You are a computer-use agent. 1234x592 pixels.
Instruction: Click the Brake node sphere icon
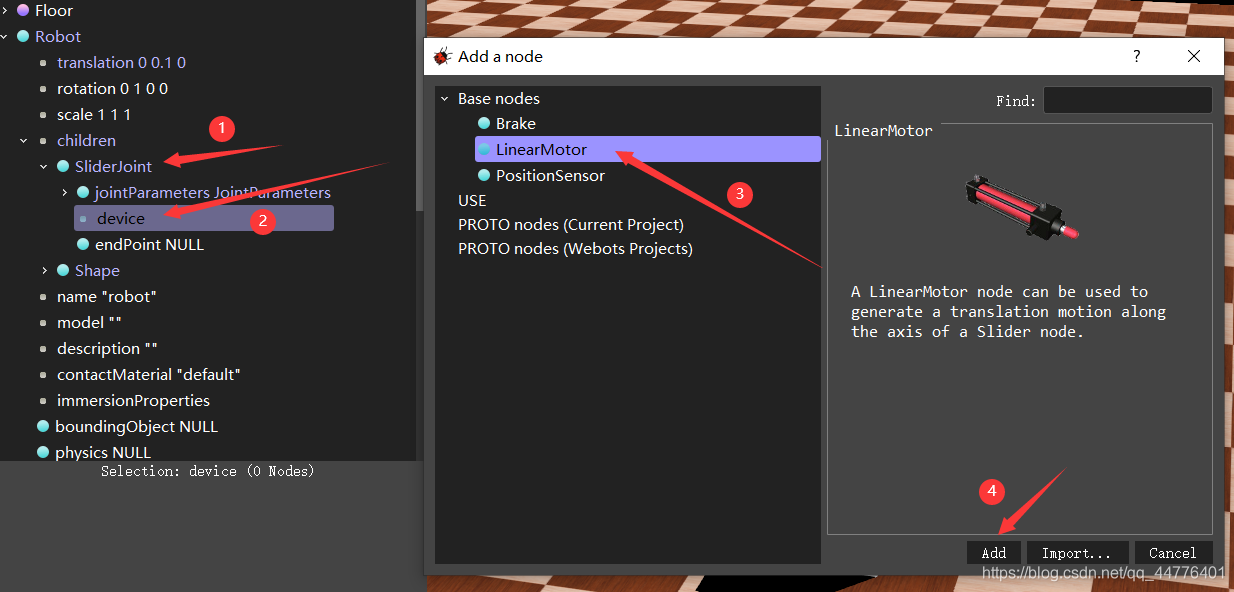click(x=484, y=123)
